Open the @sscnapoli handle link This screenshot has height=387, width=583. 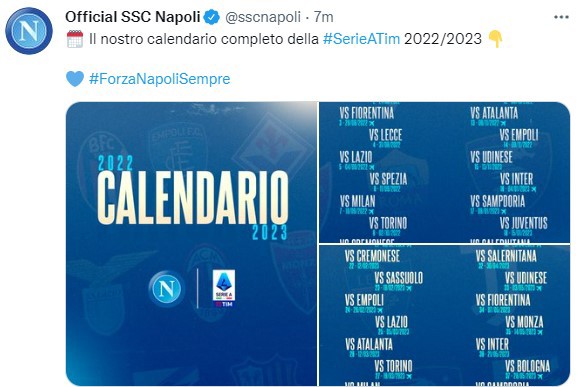(x=263, y=17)
